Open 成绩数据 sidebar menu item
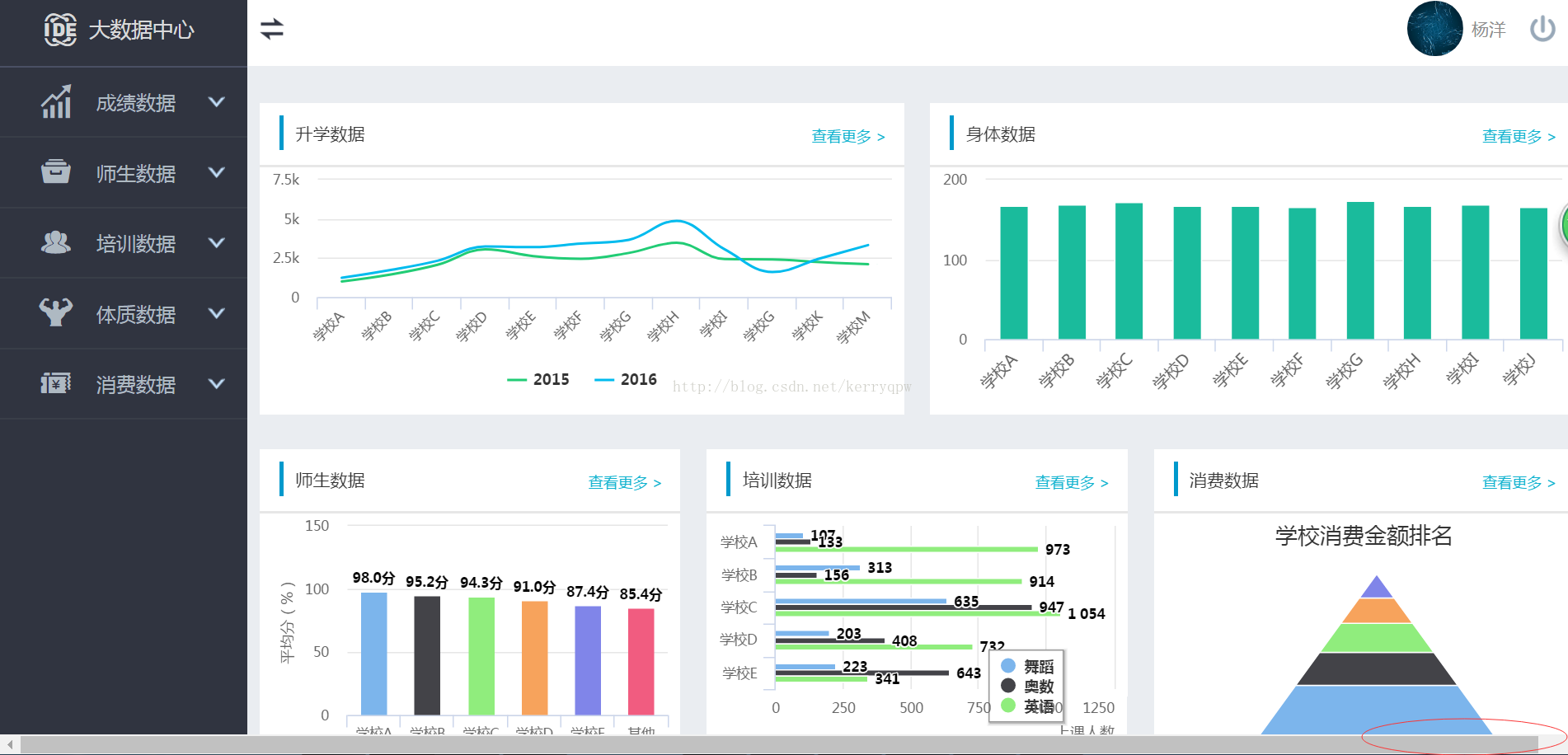Image resolution: width=1568 pixels, height=755 pixels. click(x=124, y=102)
